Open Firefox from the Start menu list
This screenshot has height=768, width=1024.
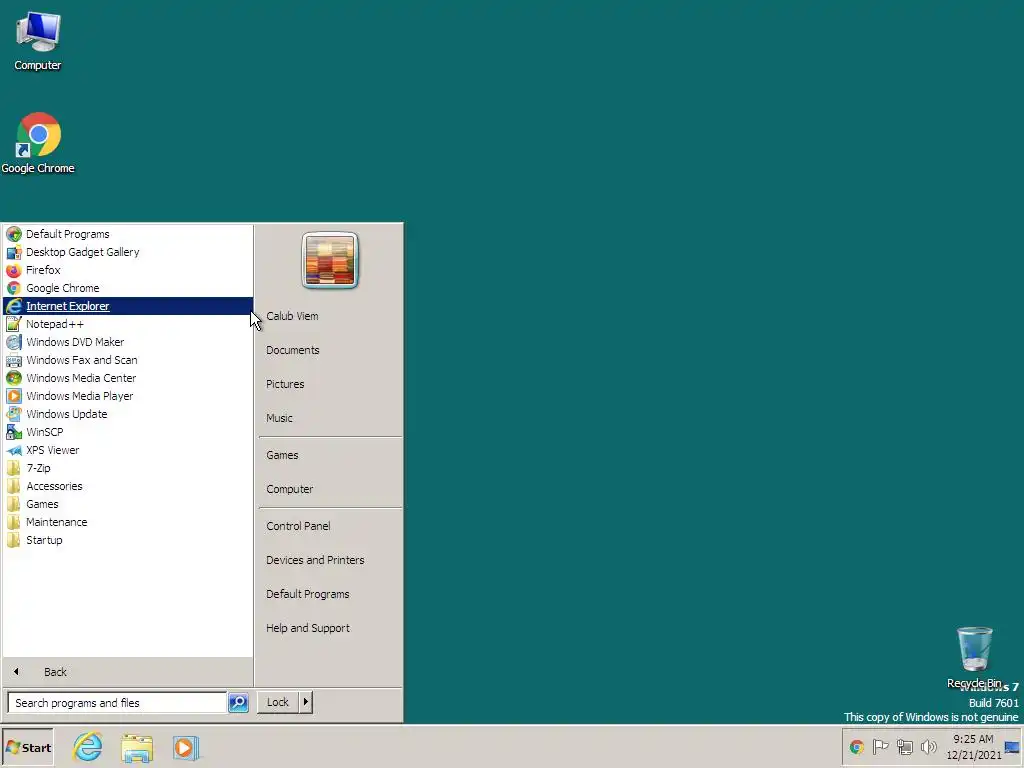128,270
